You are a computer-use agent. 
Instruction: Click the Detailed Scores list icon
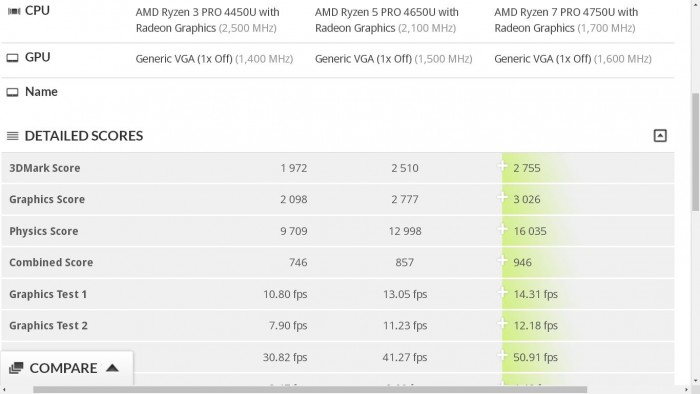click(12, 136)
